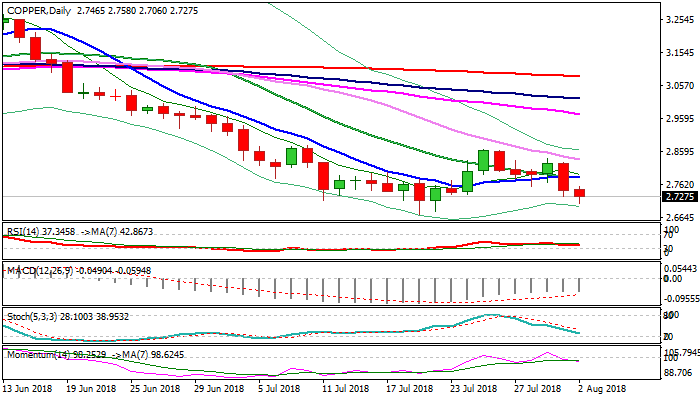Image resolution: width=700 pixels, height=400 pixels.
Task: Click the 2.6645 price axis label
Action: point(680,218)
